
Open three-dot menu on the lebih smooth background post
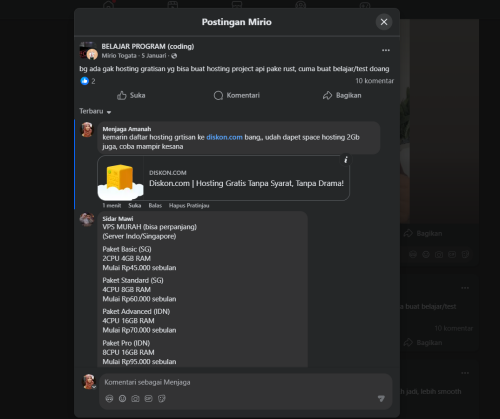465,373
